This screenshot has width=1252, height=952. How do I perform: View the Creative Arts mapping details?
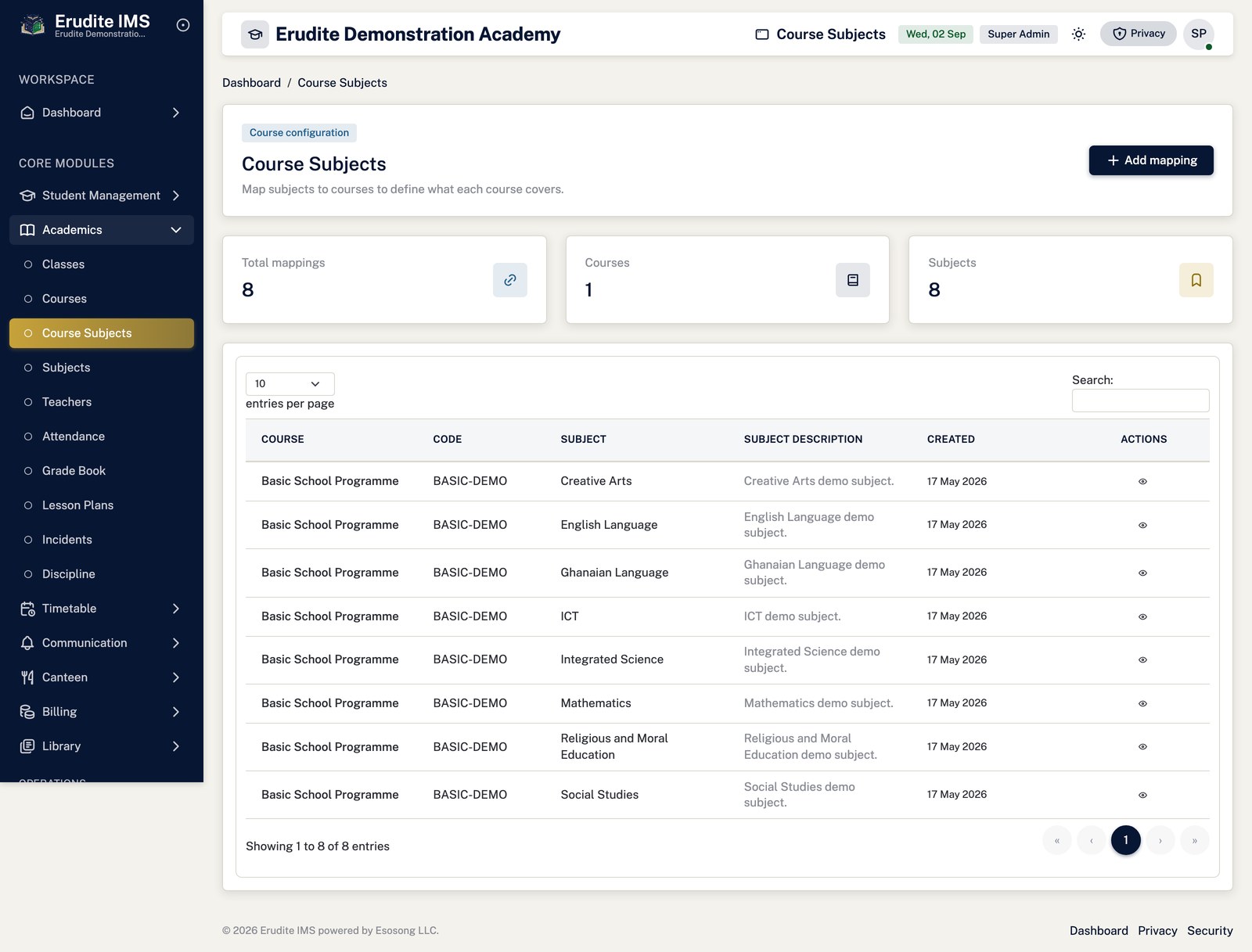click(1142, 482)
